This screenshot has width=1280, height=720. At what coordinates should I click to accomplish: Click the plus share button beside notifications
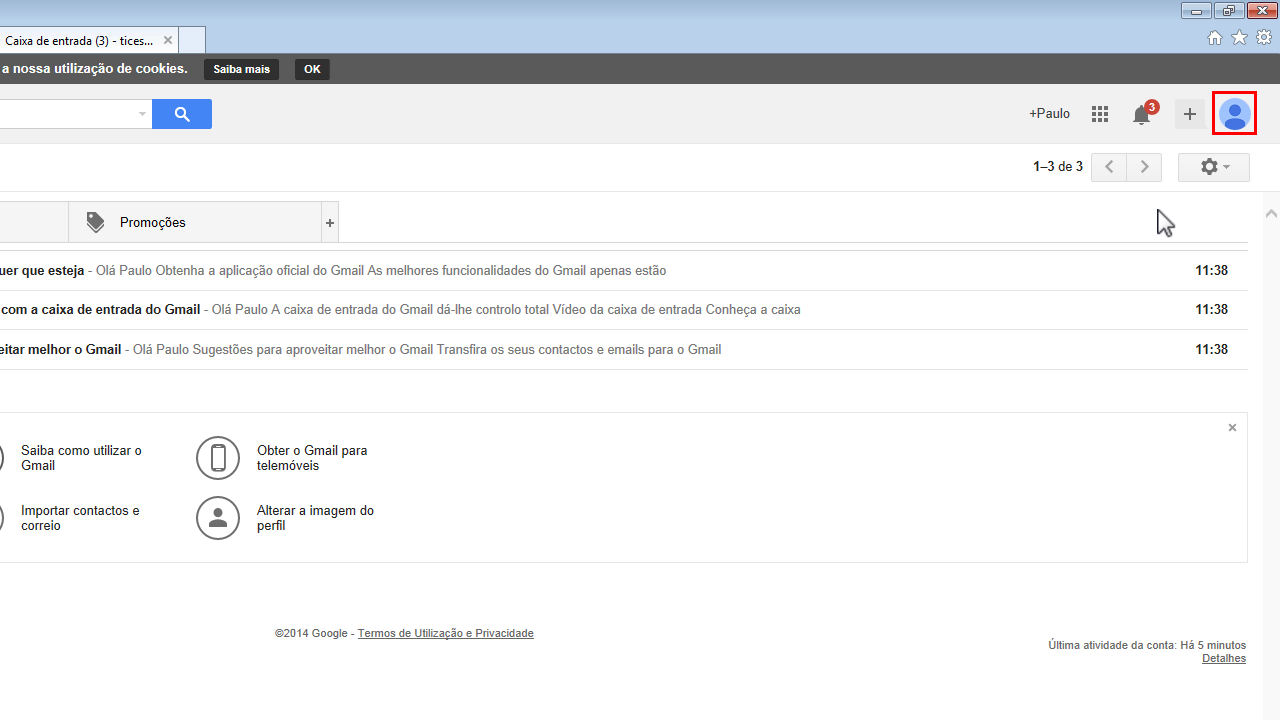1189,114
